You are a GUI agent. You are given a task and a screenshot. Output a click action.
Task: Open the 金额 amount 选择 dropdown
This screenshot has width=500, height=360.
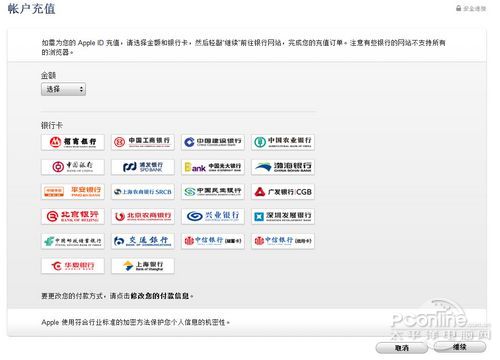tap(63, 89)
